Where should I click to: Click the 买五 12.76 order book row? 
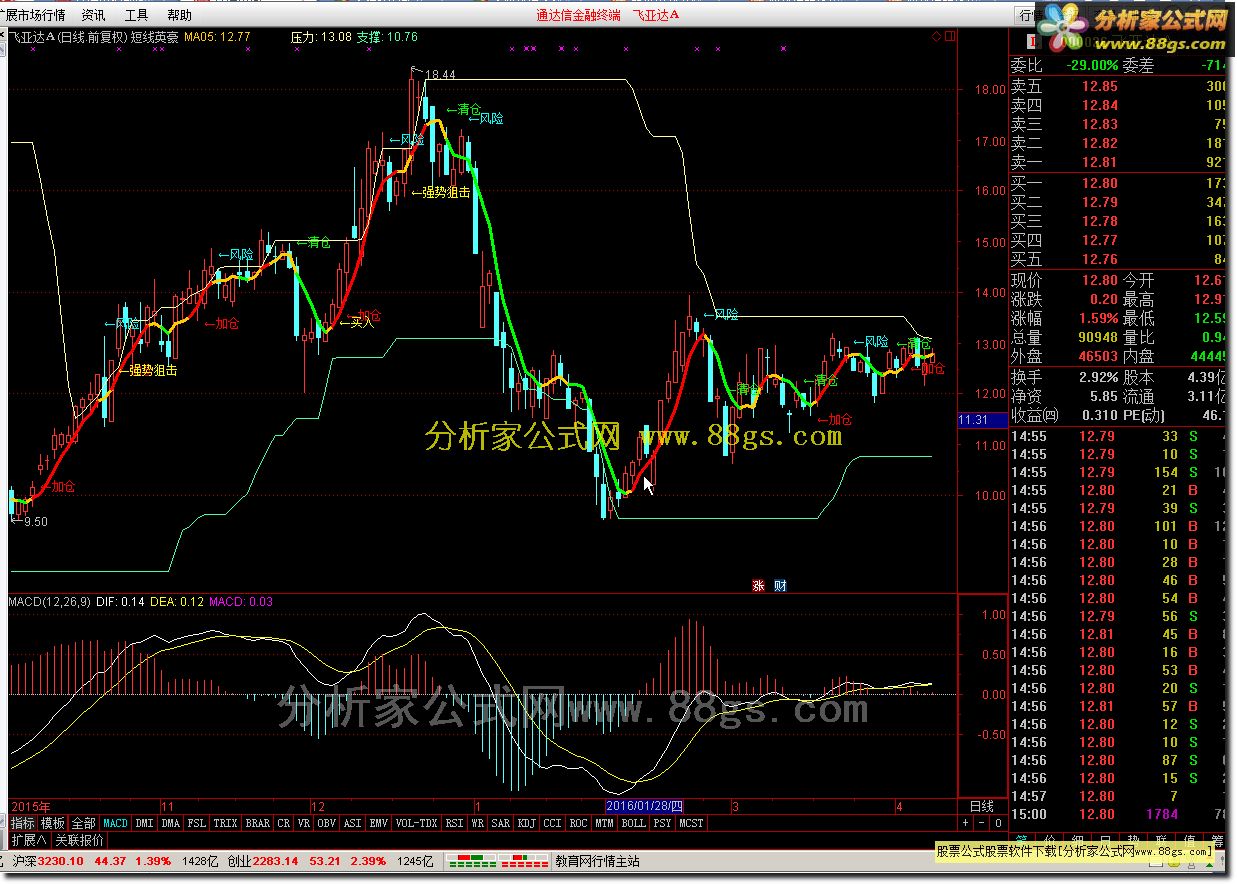1118,259
